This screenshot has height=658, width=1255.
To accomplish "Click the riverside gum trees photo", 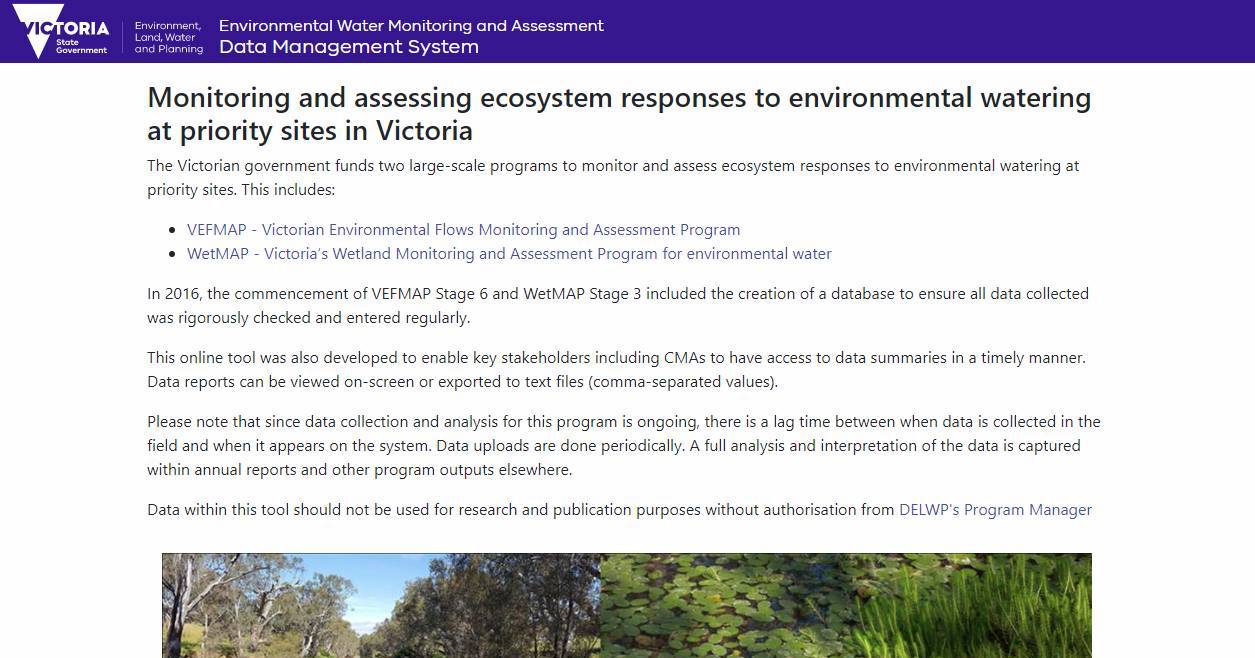I will (380, 605).
